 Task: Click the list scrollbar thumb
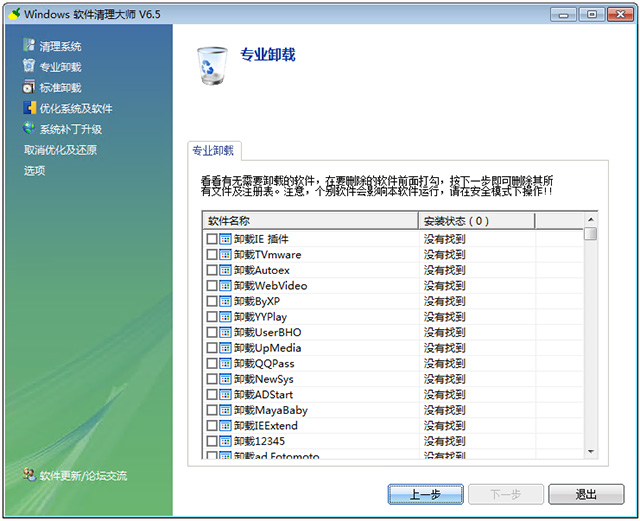[591, 234]
